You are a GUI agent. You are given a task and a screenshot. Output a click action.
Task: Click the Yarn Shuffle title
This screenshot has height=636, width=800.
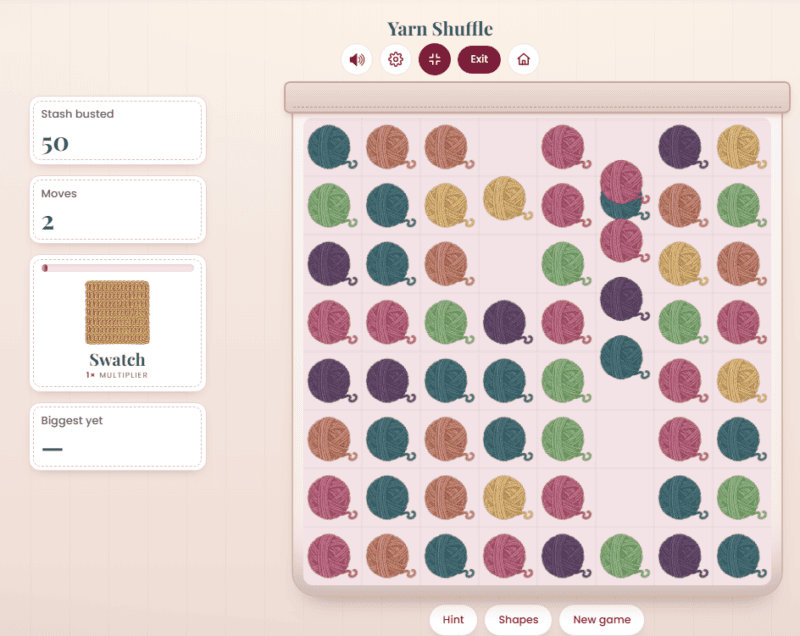(440, 29)
